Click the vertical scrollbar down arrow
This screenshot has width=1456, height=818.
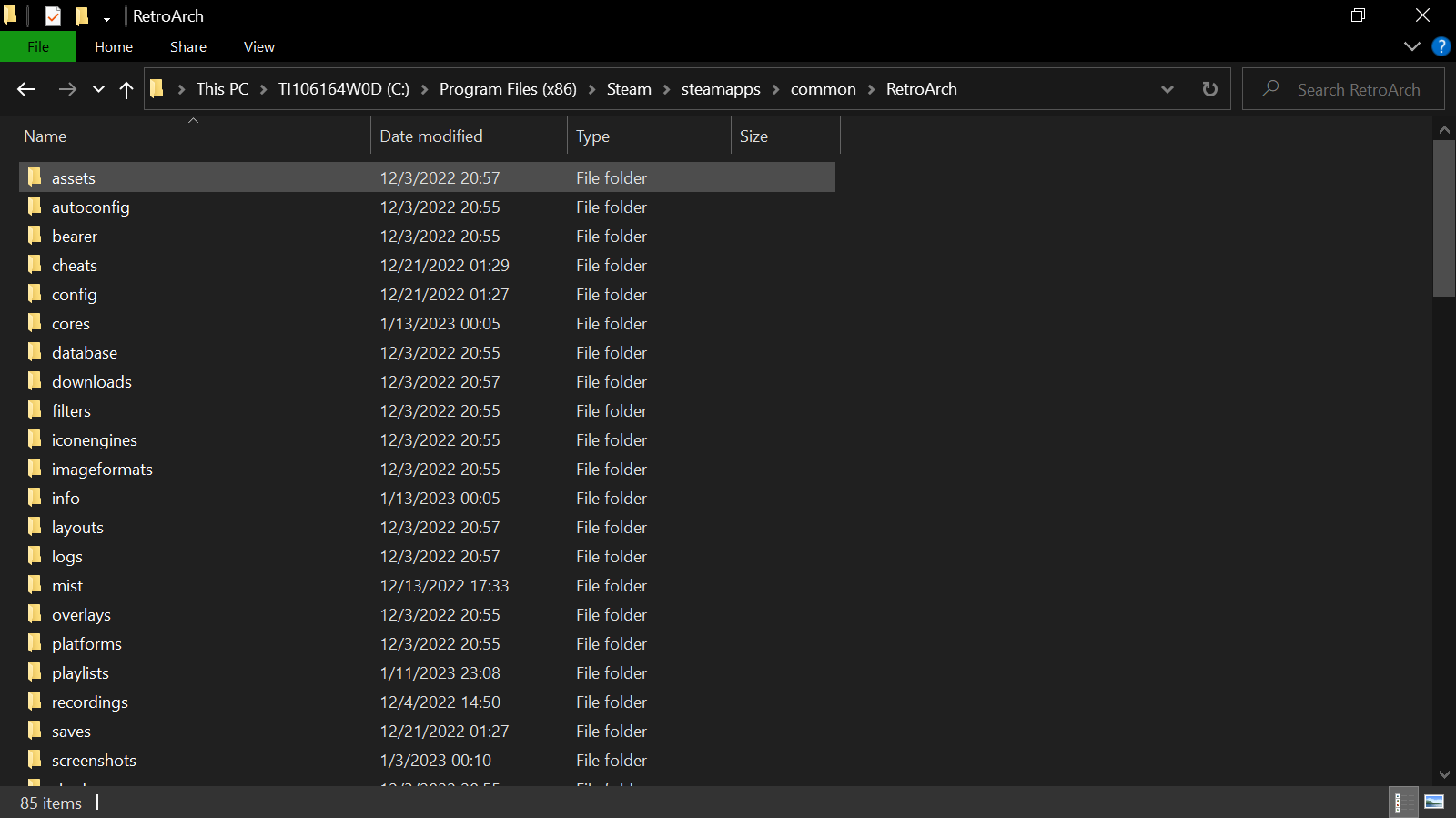[1444, 774]
